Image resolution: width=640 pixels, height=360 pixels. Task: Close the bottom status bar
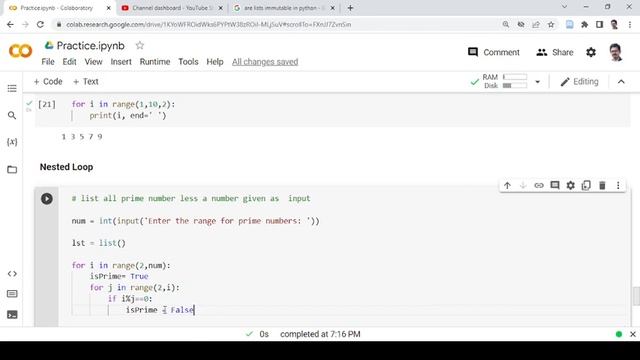[633, 334]
